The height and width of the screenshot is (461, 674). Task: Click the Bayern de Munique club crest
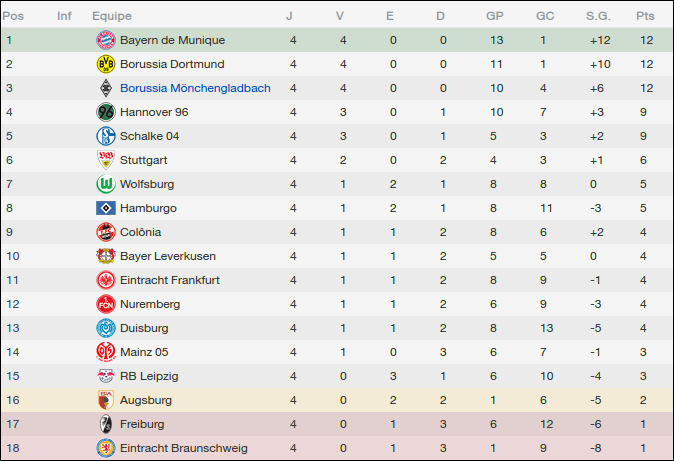point(105,40)
